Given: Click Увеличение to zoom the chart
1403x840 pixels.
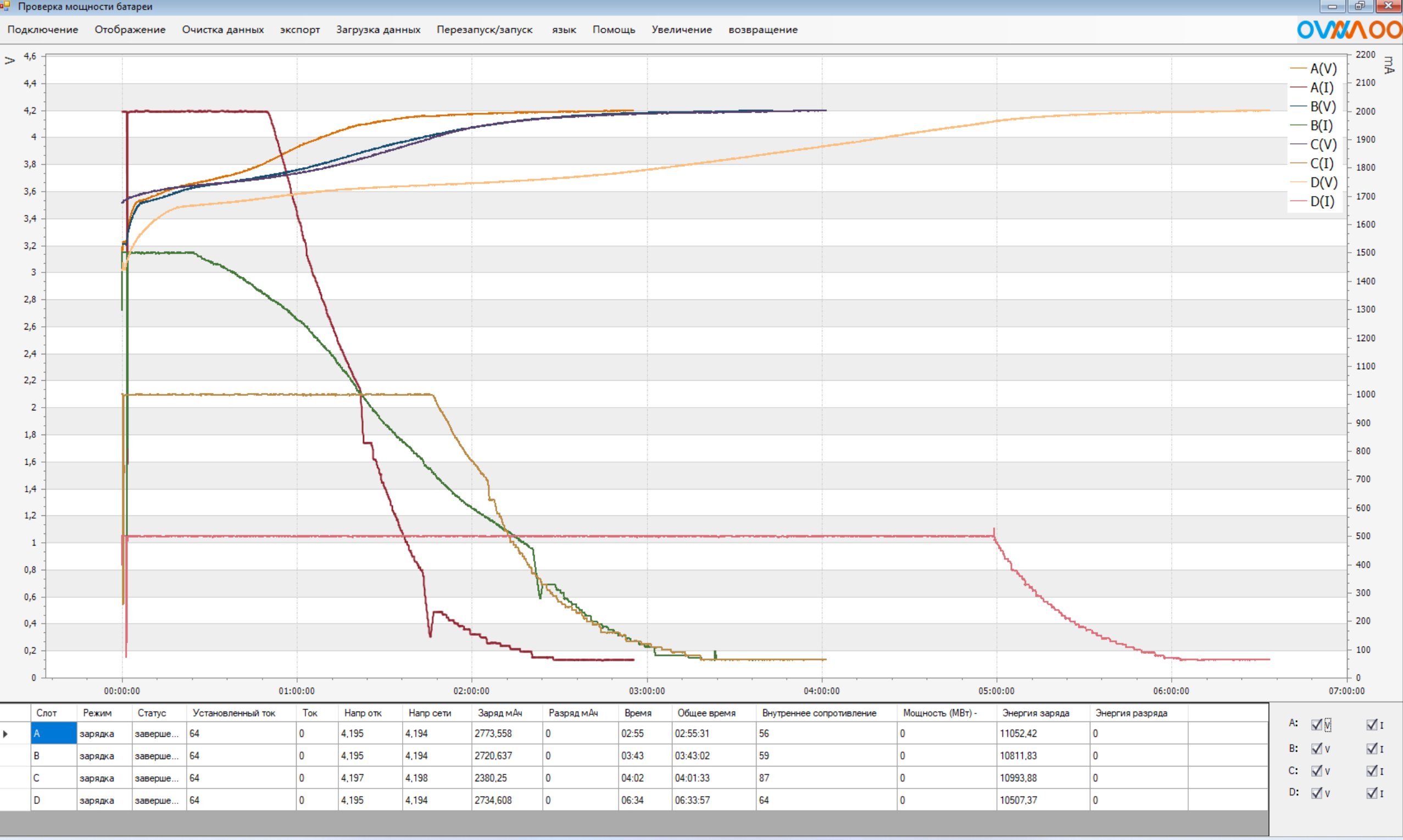Looking at the screenshot, I should pyautogui.click(x=681, y=30).
